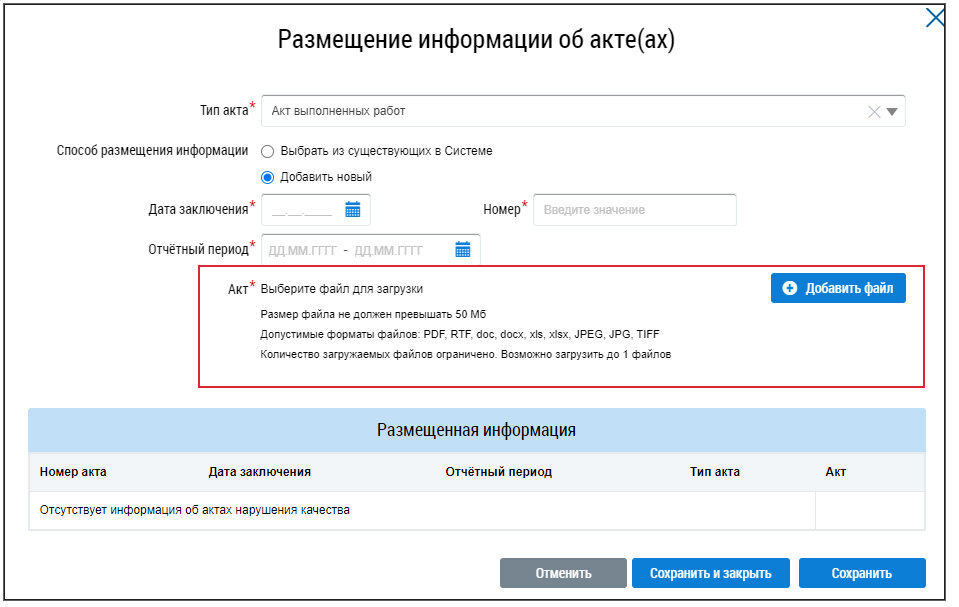Click 'Размер файла не должен превышать 50 Мб'
This screenshot has height=607, width=959.
coord(373,315)
